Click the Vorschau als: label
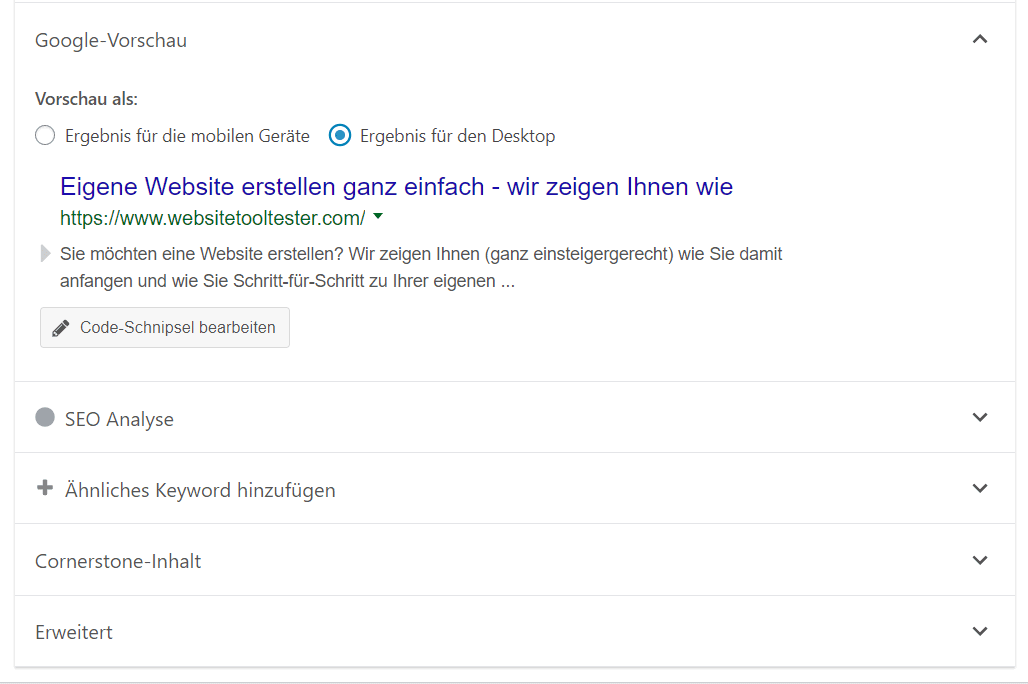The image size is (1028, 684). coord(86,99)
